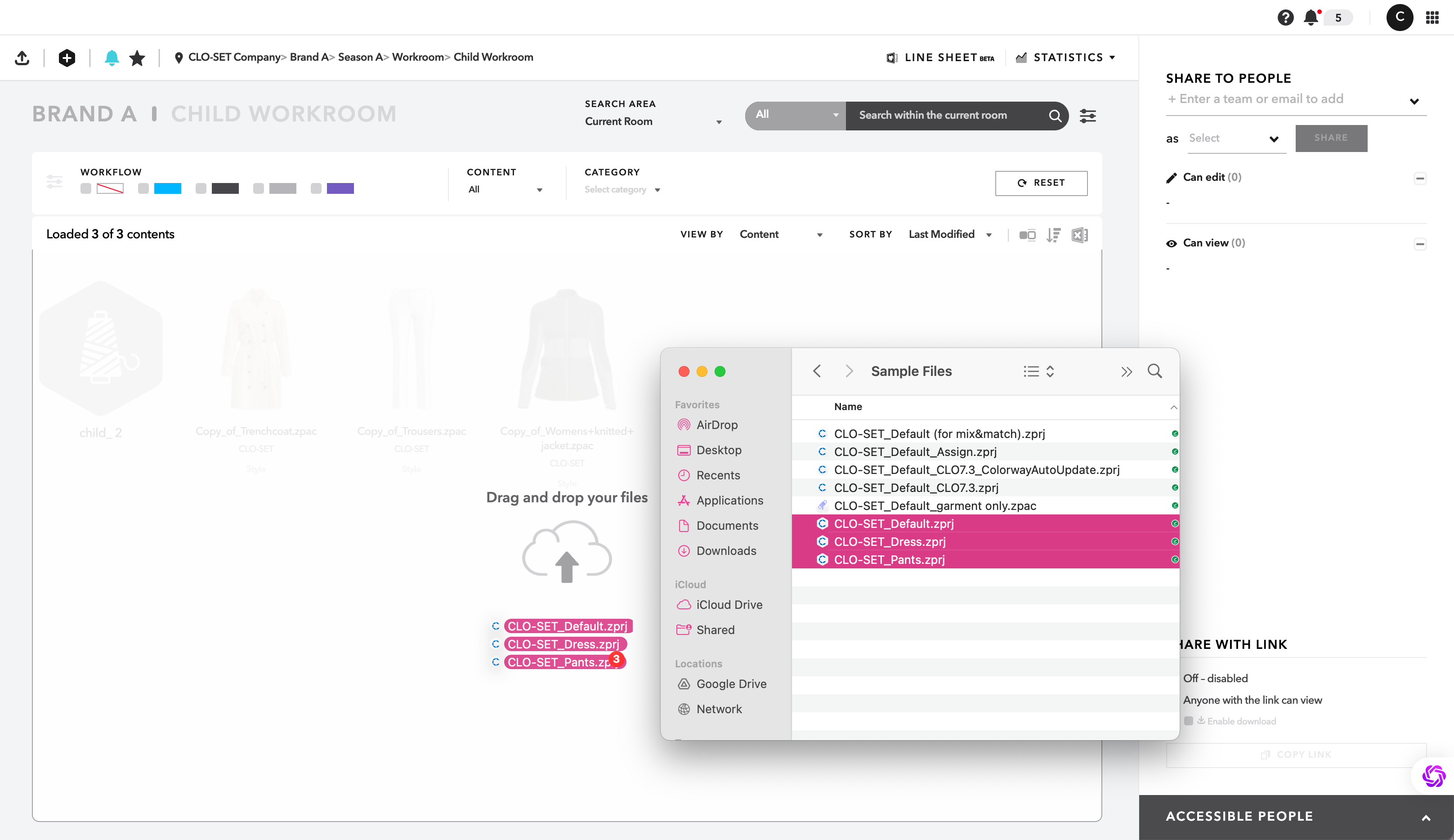Open the Select category dropdown
The height and width of the screenshot is (840, 1454).
pos(622,189)
